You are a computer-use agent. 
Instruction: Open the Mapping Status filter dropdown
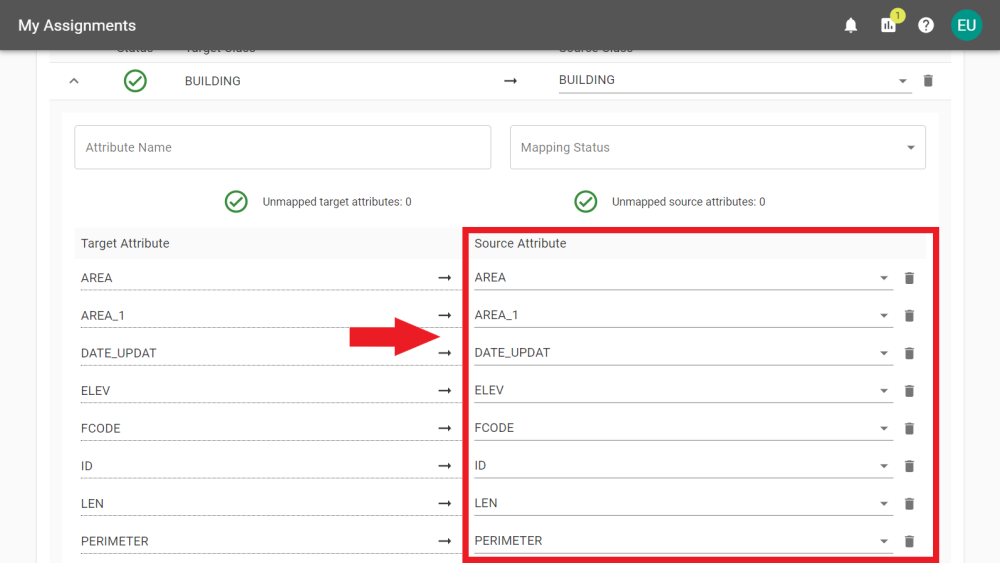(910, 148)
